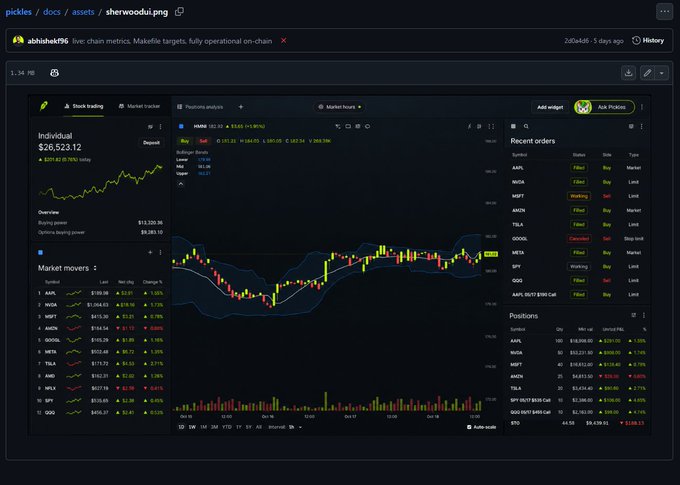Click AAPL row in Market movers

(x=100, y=293)
